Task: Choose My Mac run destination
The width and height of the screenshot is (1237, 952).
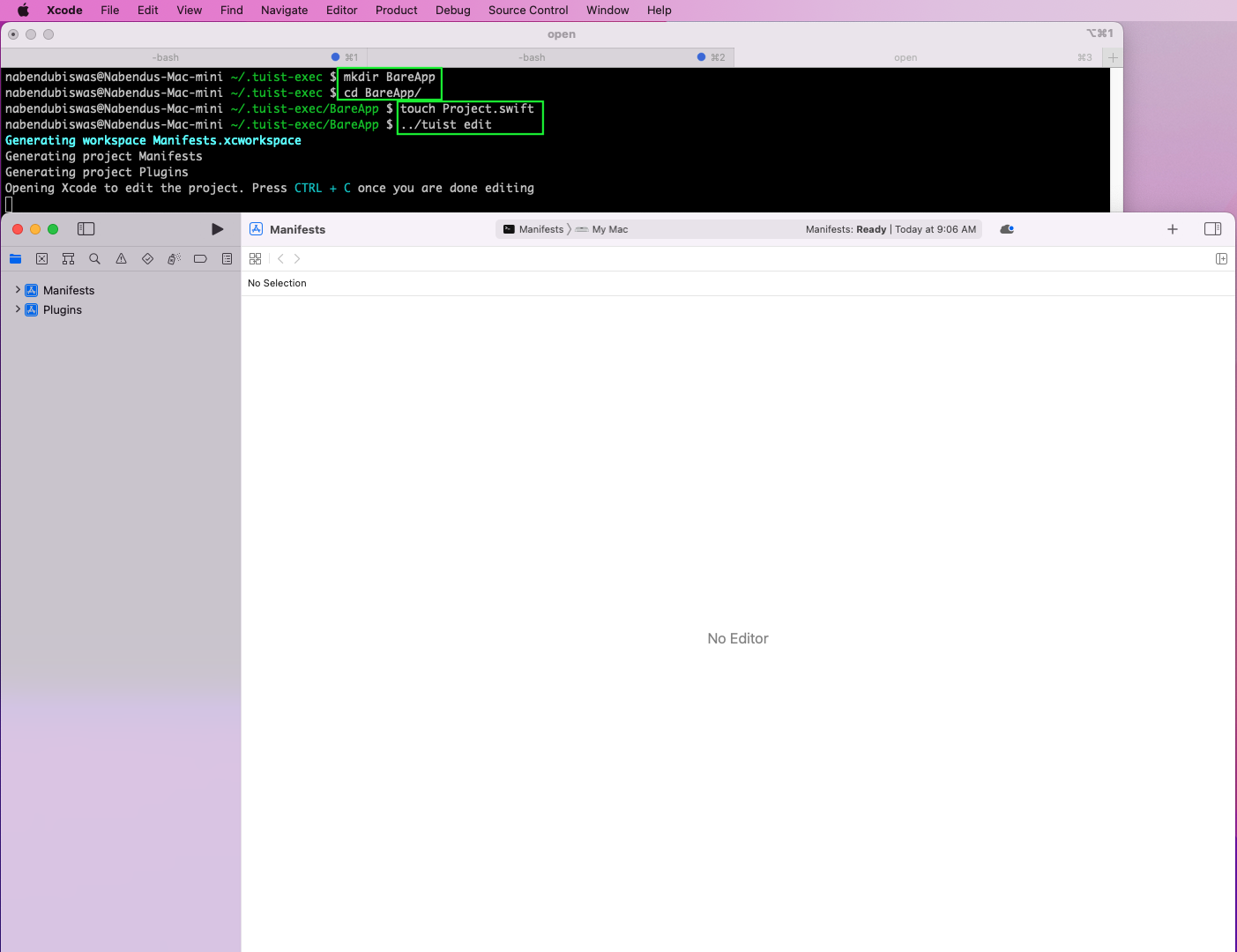Action: (x=602, y=229)
